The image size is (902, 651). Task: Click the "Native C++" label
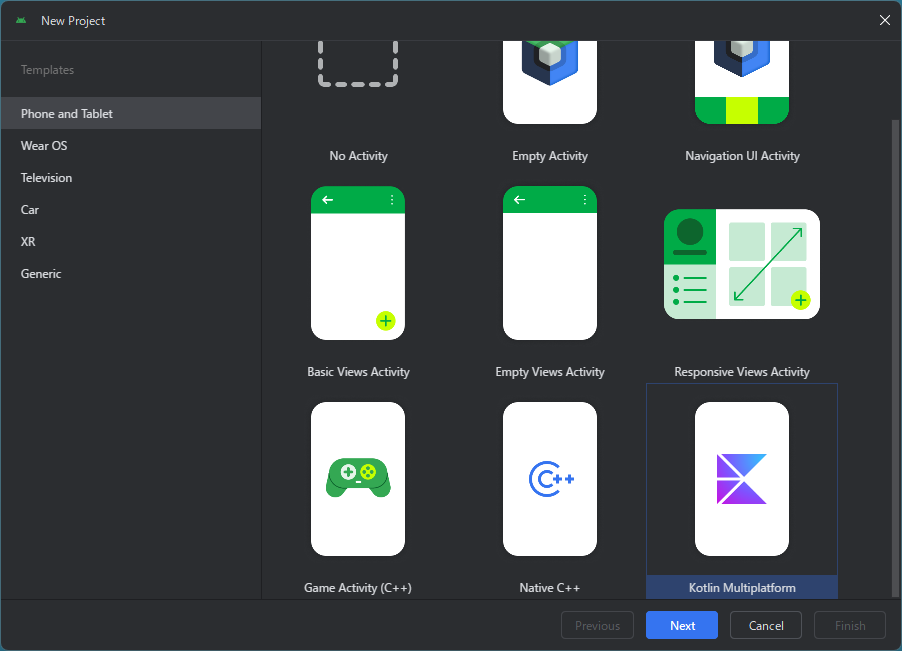tap(550, 588)
